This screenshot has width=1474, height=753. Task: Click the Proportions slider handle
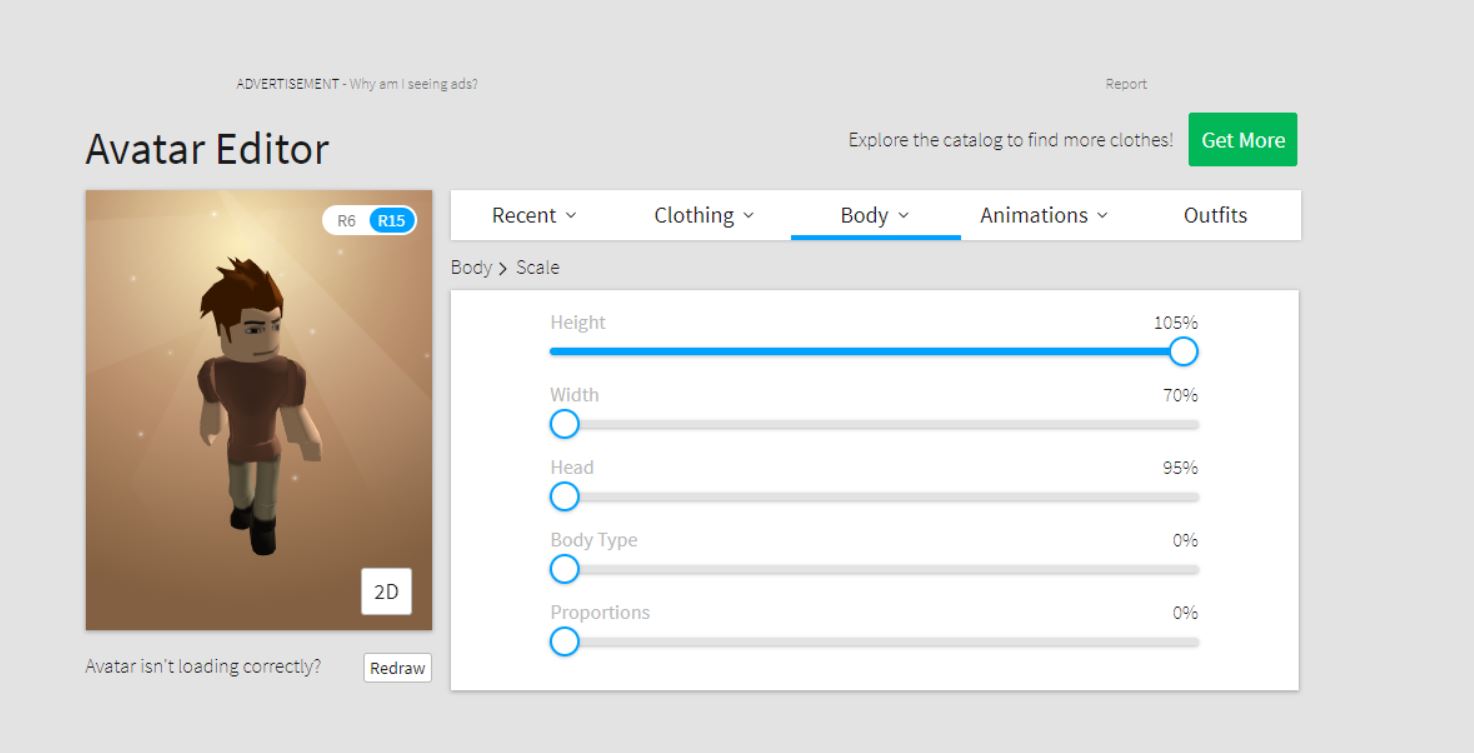tap(565, 642)
